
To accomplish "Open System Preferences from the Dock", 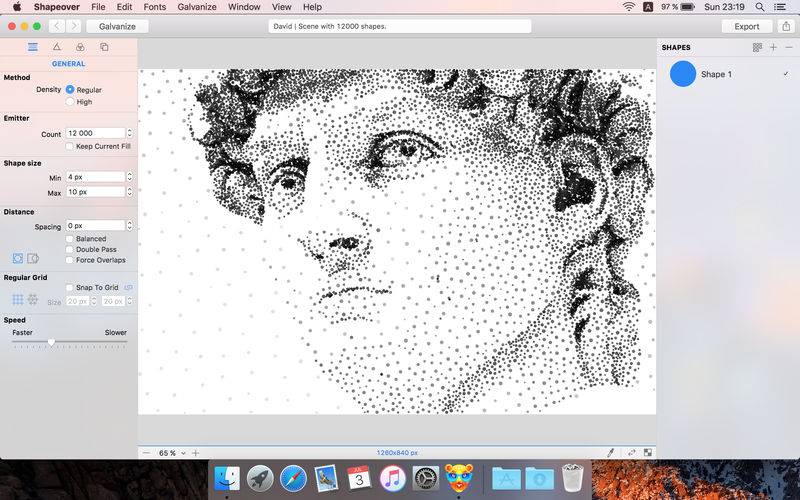I will (426, 479).
